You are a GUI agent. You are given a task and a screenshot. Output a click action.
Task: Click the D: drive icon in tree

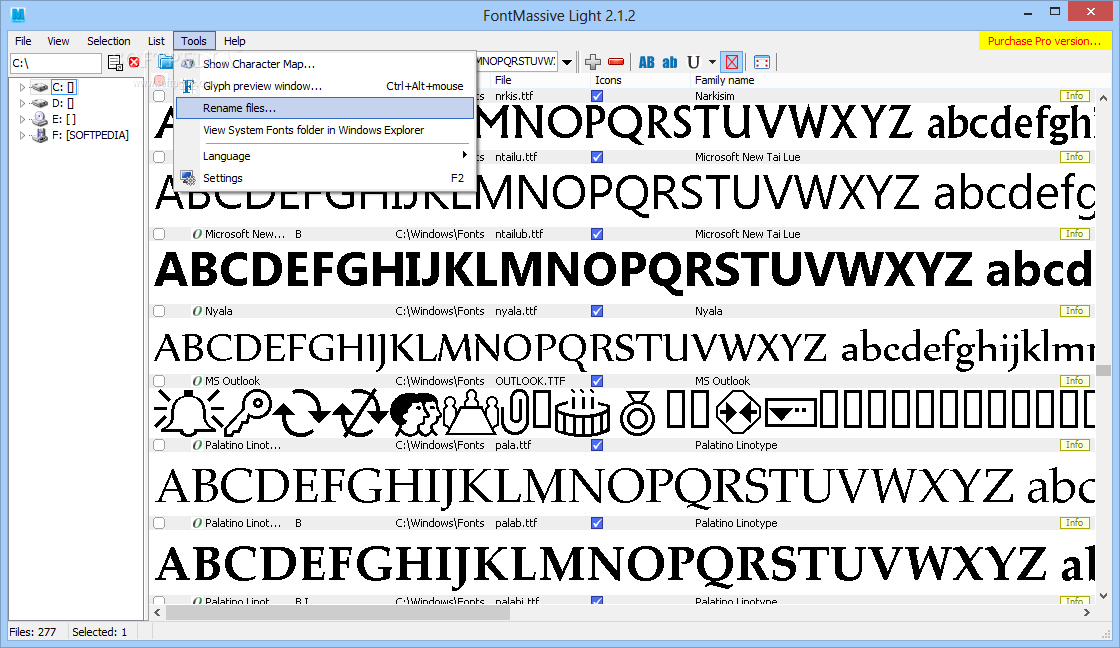click(x=39, y=104)
